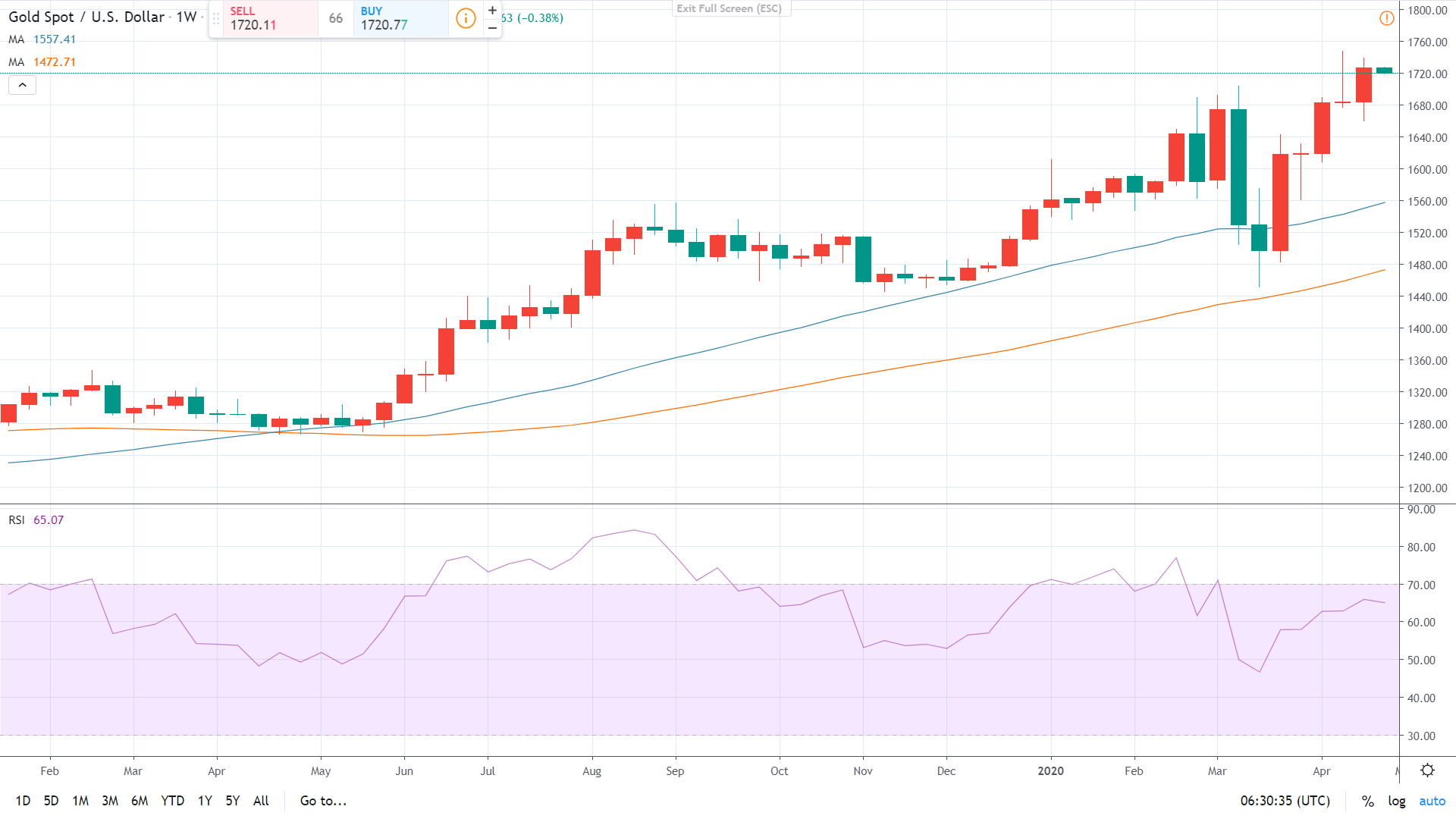Collapse the indicator legend chevron
The width and height of the screenshot is (1456, 819).
pyautogui.click(x=23, y=85)
